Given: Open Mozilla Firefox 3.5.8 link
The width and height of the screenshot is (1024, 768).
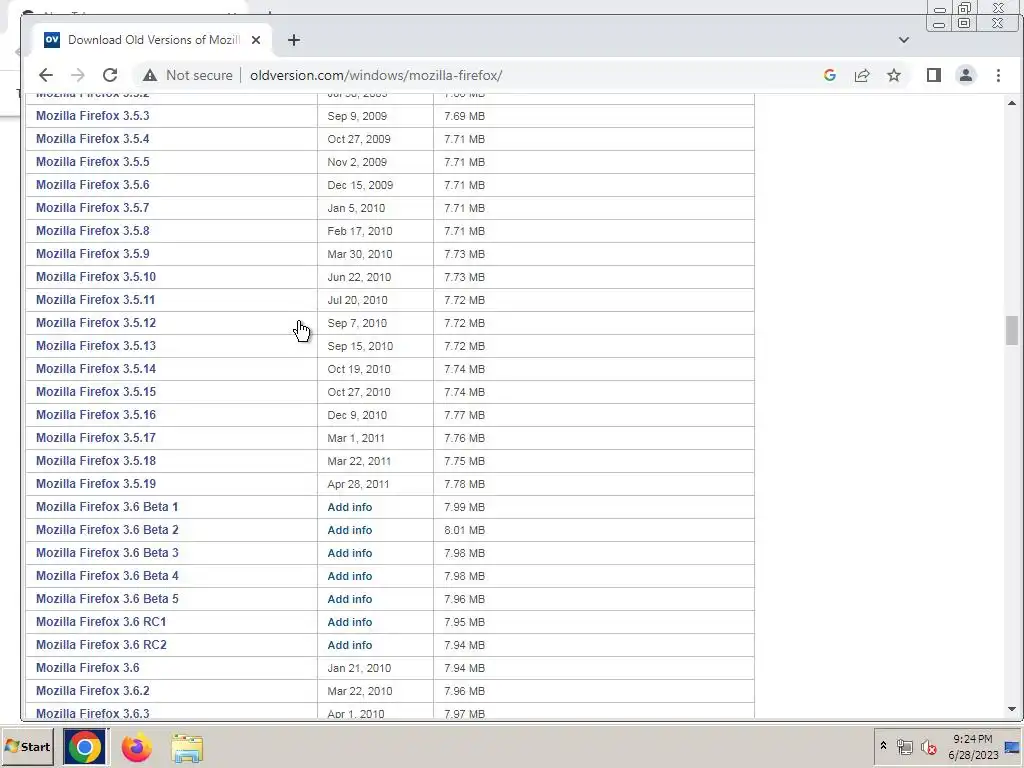Looking at the screenshot, I should click(x=93, y=231).
